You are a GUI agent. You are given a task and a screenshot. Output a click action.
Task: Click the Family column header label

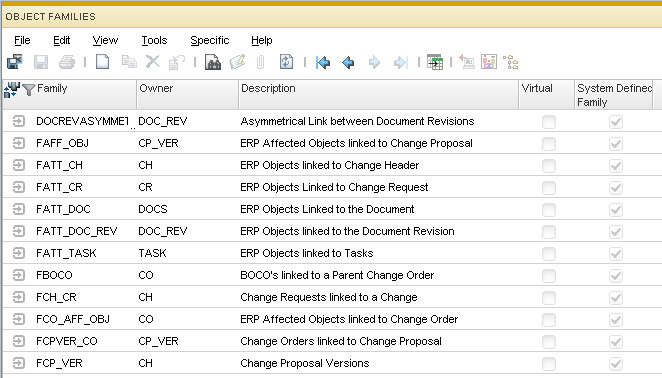(52, 88)
